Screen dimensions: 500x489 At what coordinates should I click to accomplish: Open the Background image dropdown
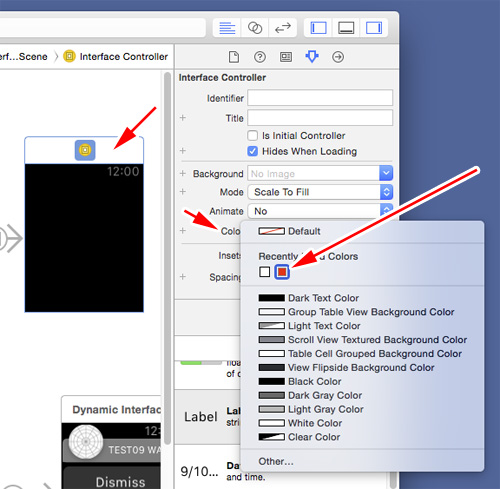pyautogui.click(x=320, y=173)
